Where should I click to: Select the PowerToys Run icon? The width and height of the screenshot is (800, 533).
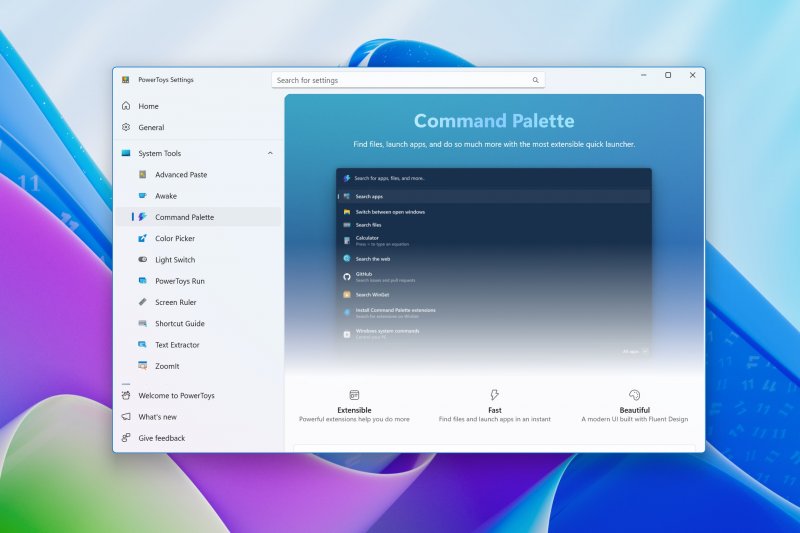(143, 281)
